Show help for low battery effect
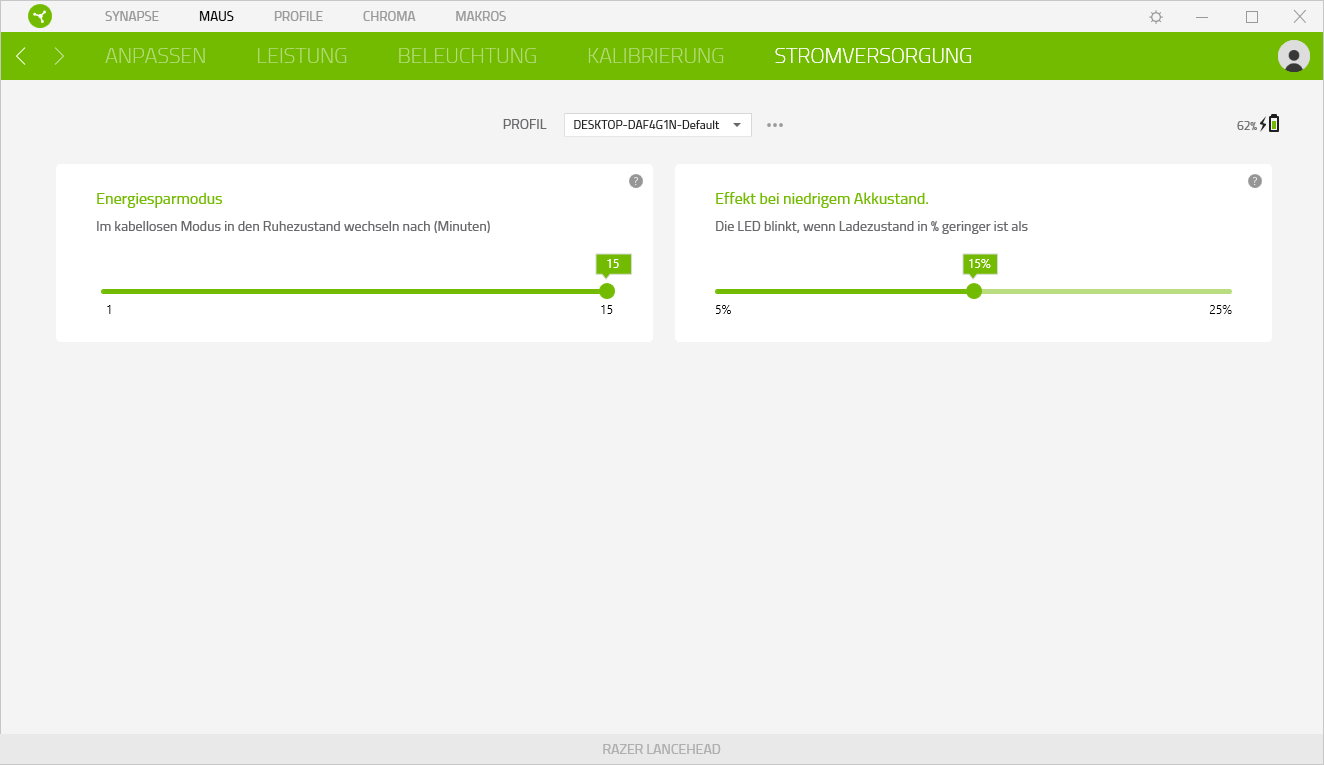Viewport: 1324px width, 765px height. tap(1254, 181)
